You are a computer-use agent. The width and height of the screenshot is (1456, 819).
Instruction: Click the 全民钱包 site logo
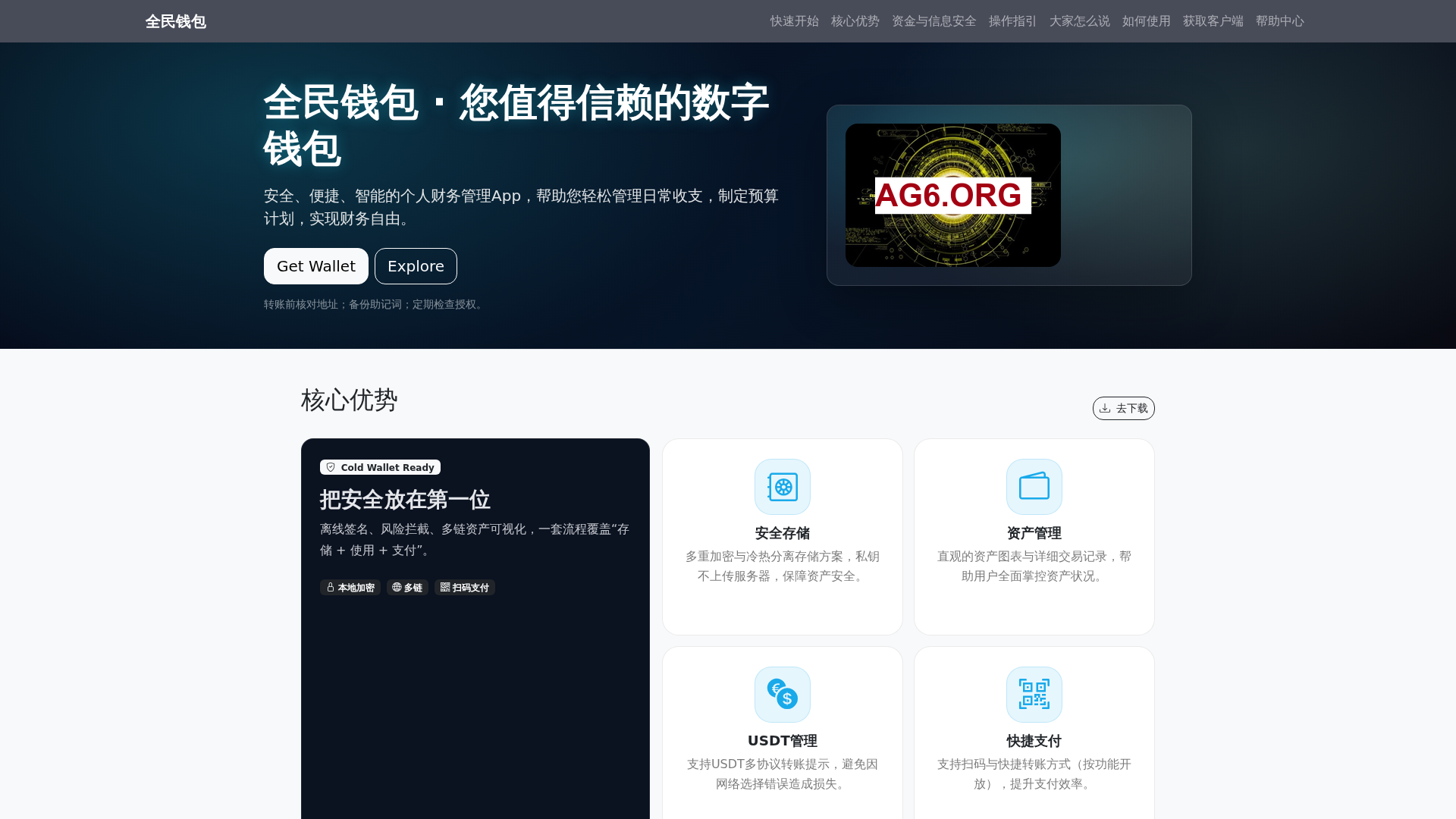coord(176,21)
